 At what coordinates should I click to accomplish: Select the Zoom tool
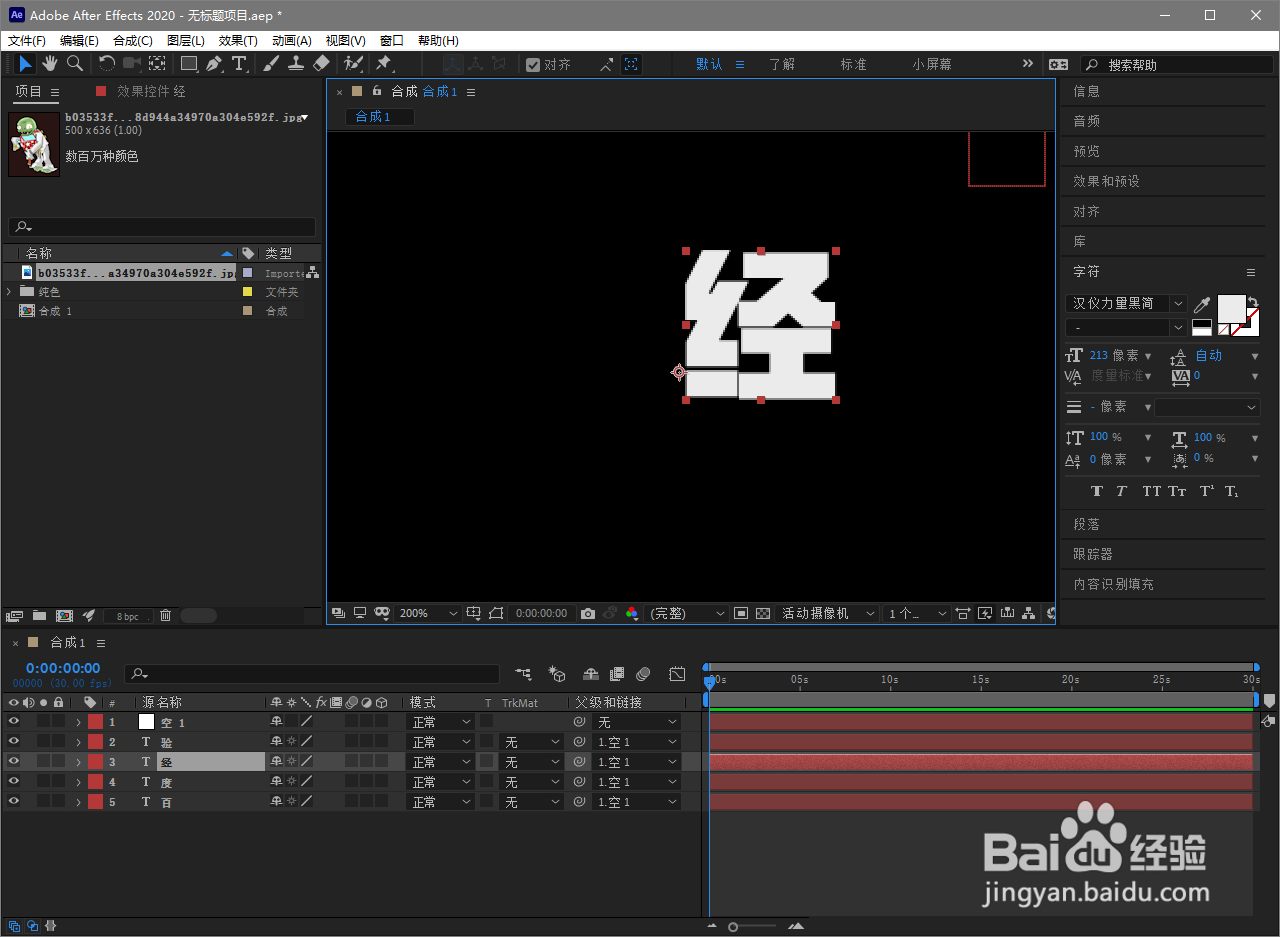[x=74, y=63]
